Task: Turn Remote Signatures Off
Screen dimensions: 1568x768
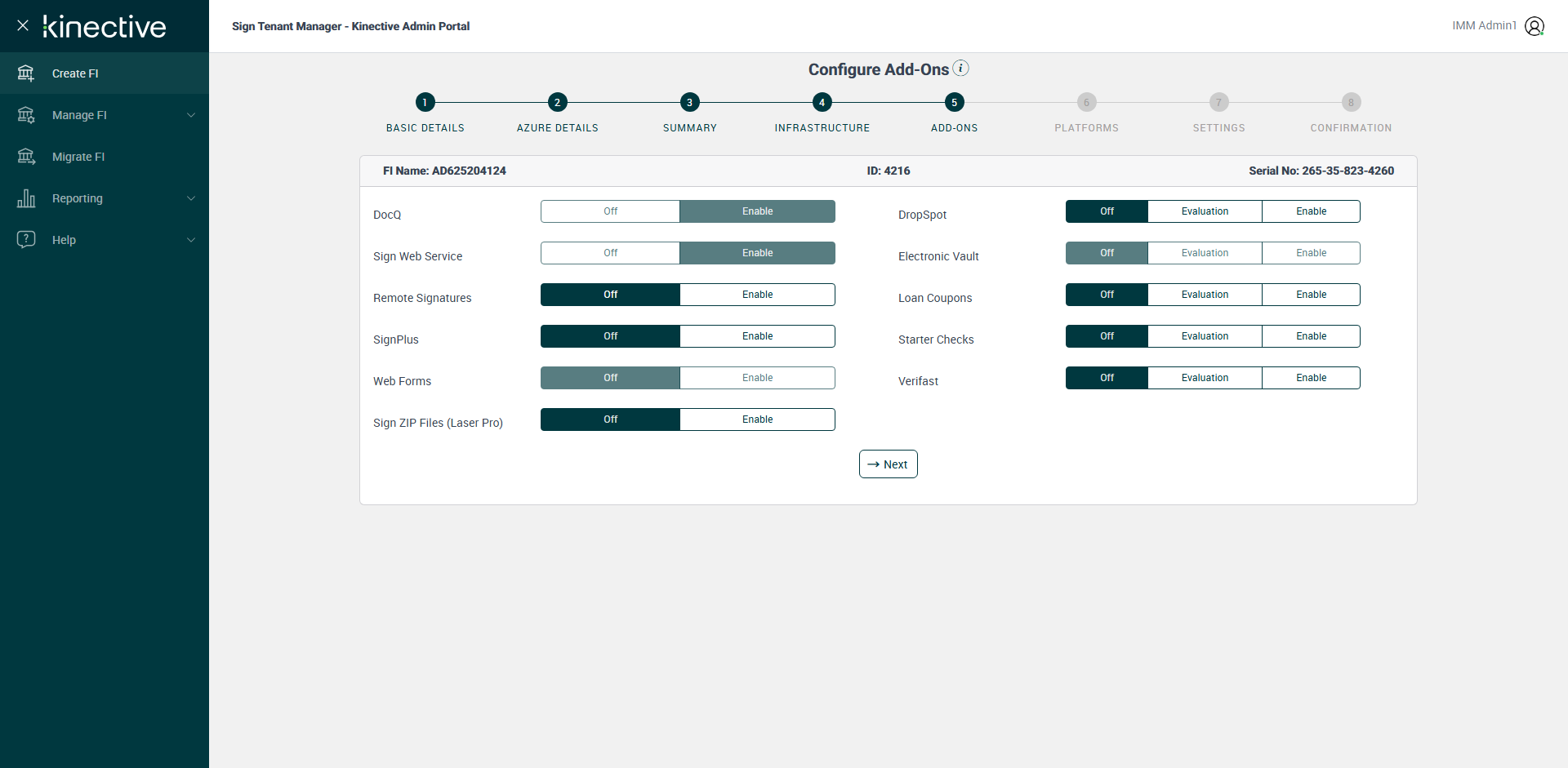Action: 610,295
